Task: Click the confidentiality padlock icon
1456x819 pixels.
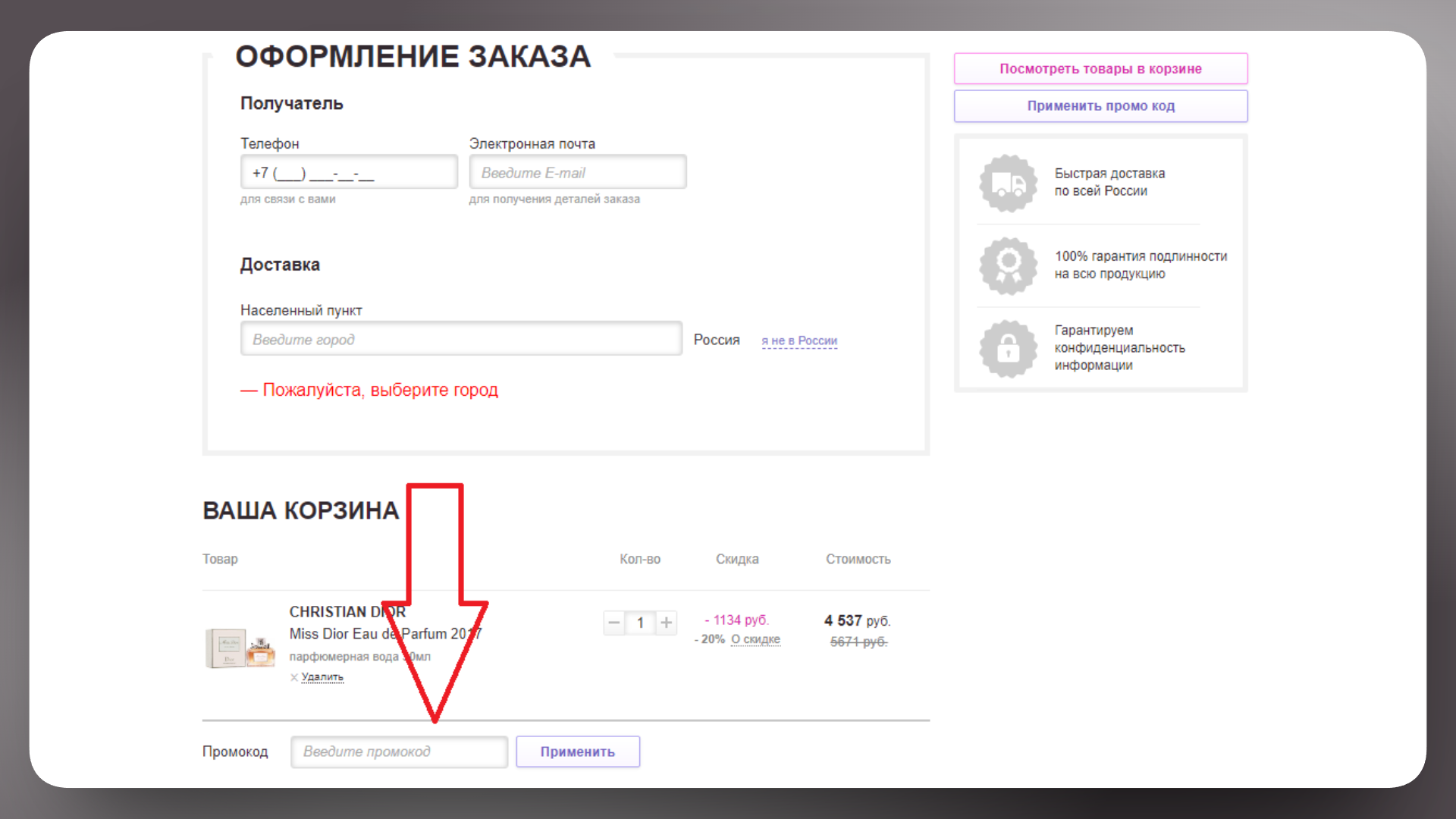Action: pyautogui.click(x=1008, y=349)
